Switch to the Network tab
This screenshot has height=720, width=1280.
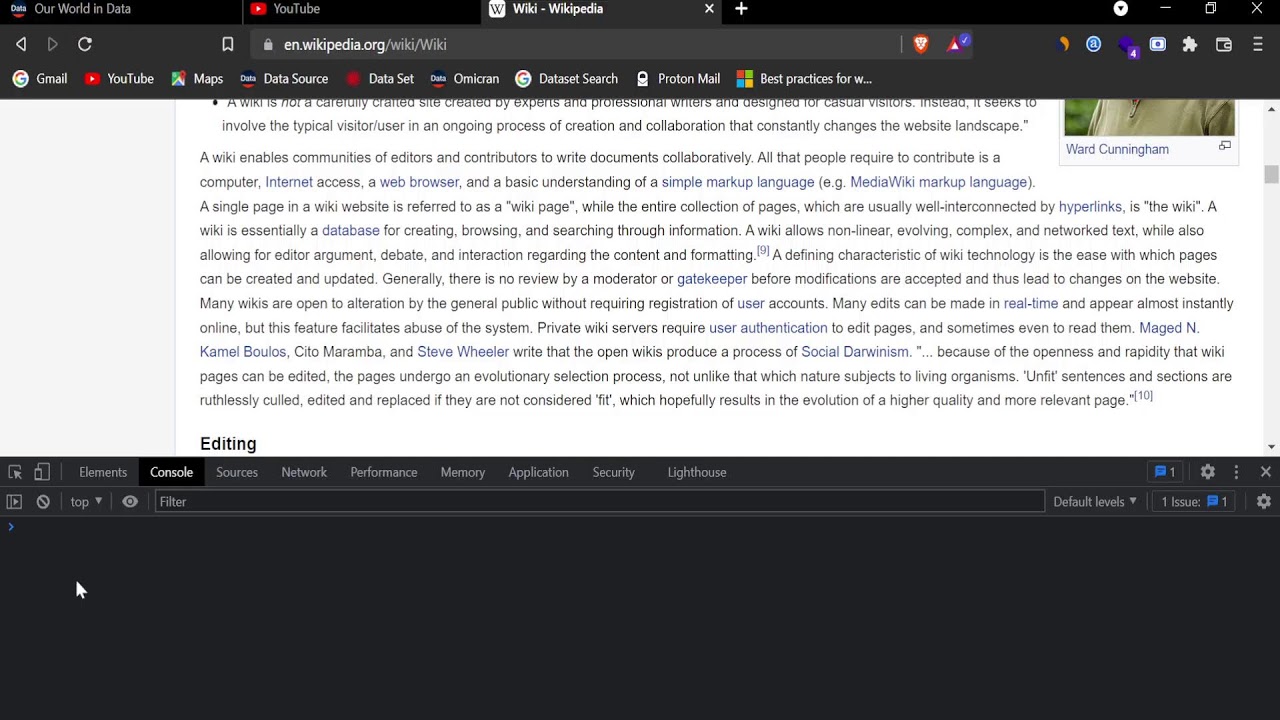pyautogui.click(x=304, y=472)
